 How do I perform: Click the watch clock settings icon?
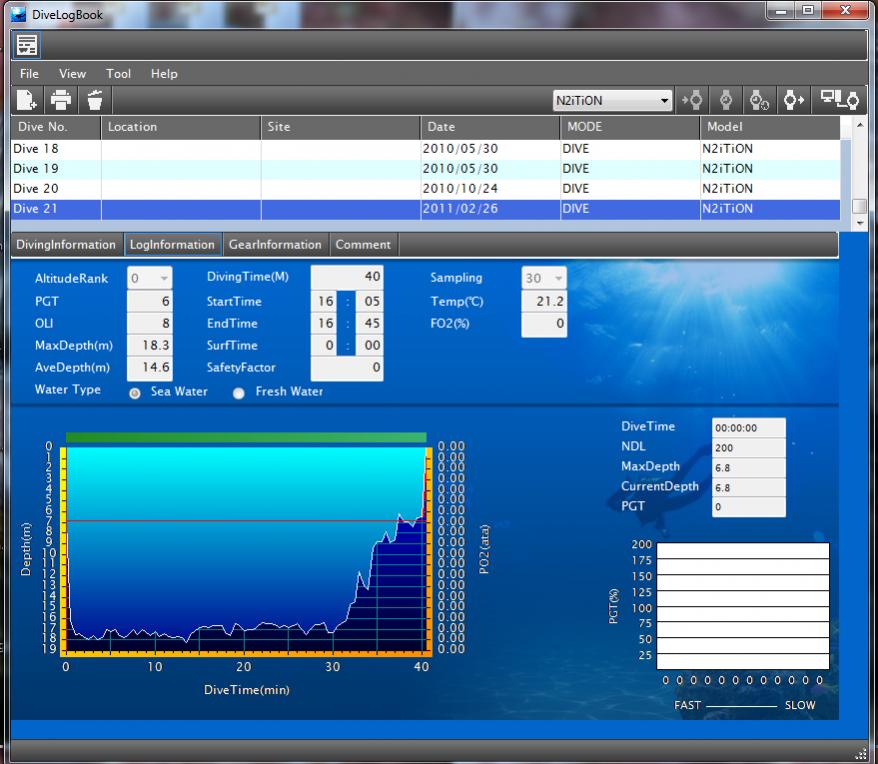759,100
